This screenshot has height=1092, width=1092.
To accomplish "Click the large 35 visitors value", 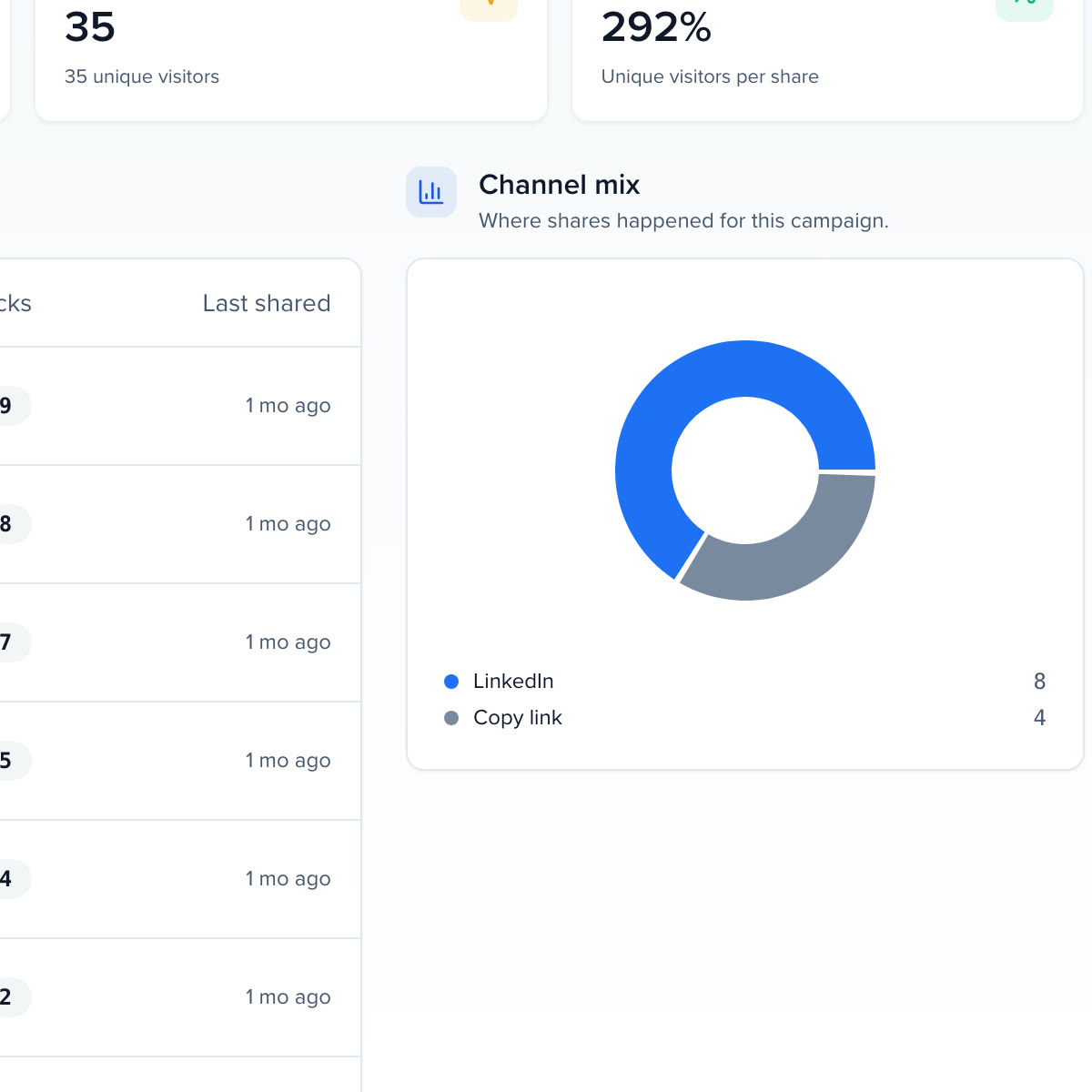I will [x=90, y=27].
